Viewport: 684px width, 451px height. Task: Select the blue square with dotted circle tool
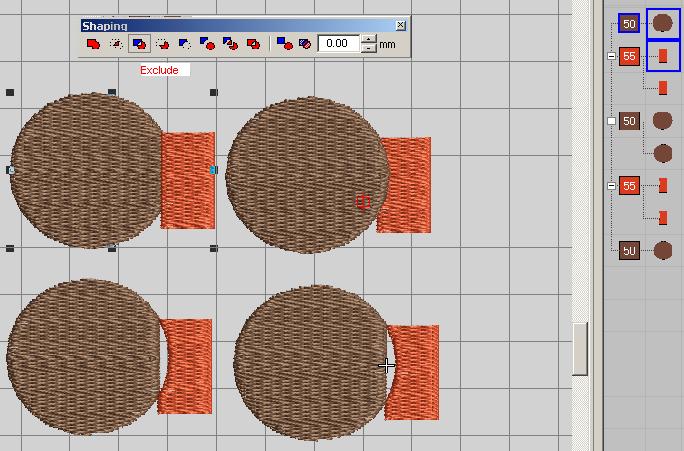coord(185,44)
